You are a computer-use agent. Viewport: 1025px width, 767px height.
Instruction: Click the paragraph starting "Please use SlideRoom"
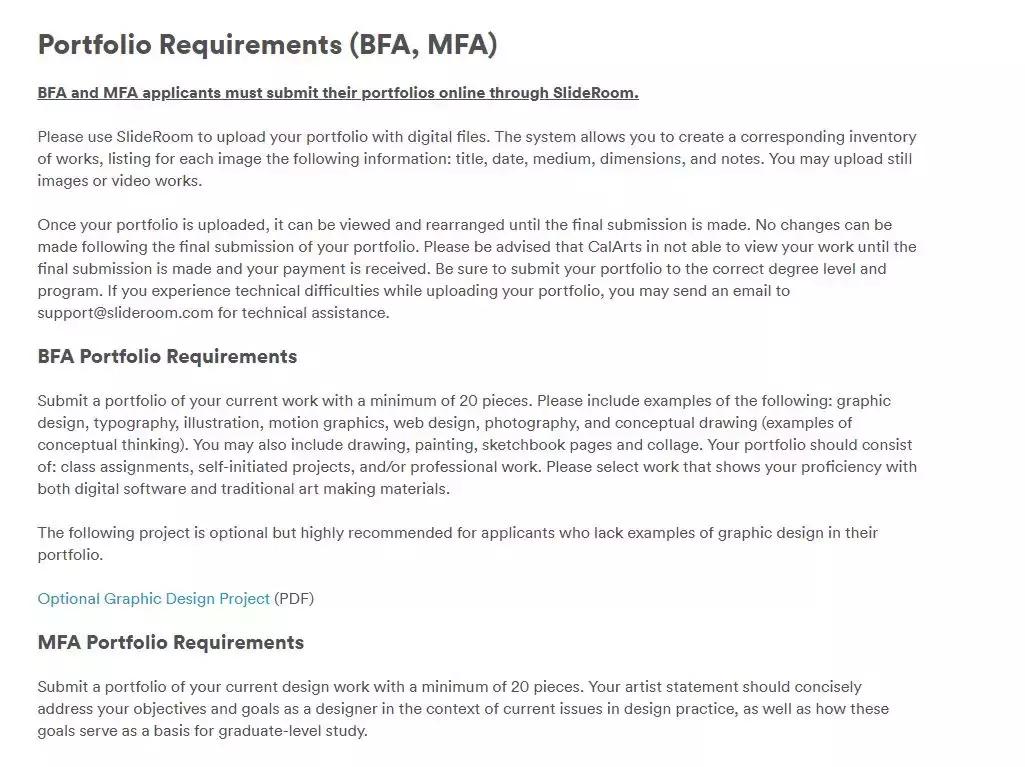pyautogui.click(x=476, y=158)
